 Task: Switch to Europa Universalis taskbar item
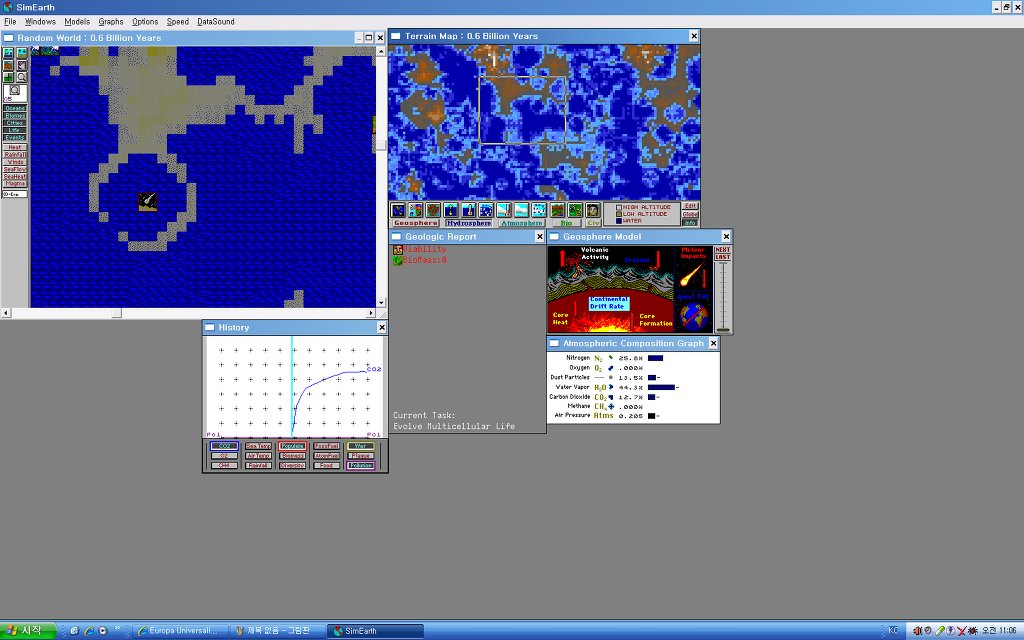(x=180, y=631)
